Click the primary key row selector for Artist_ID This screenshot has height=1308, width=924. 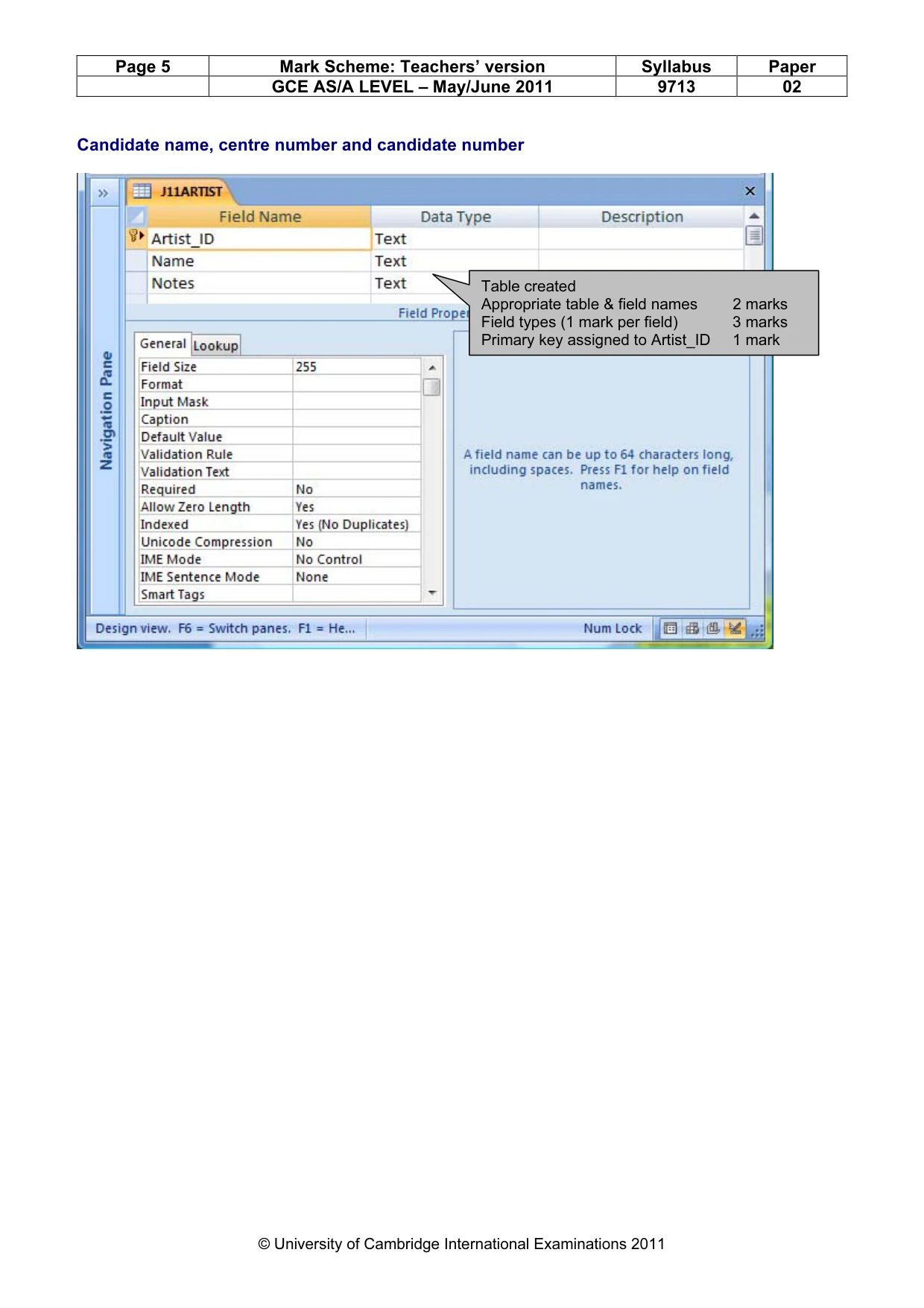(136, 238)
